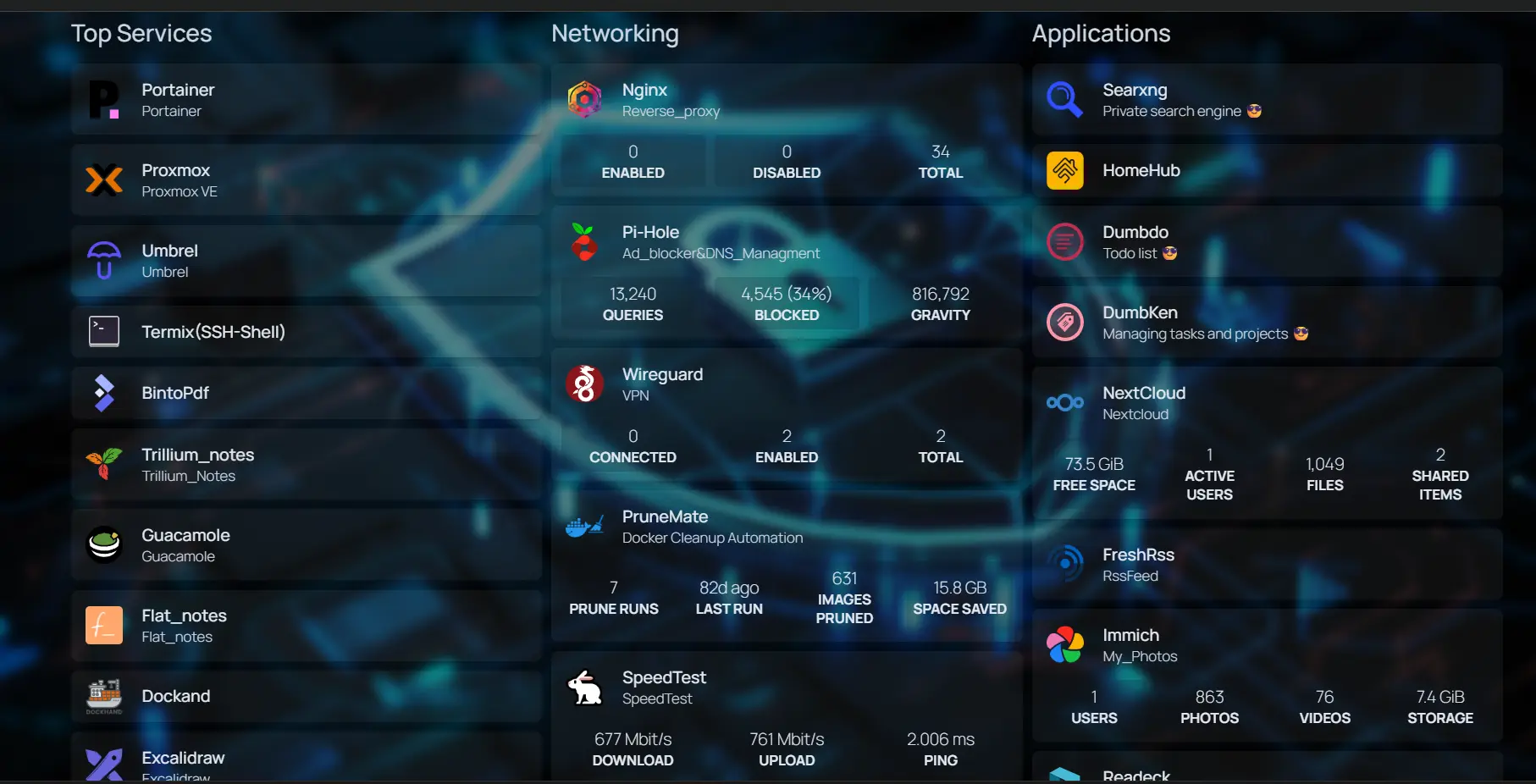The width and height of the screenshot is (1536, 784).
Task: Open the HomeHub yellow icon
Action: click(x=1065, y=170)
